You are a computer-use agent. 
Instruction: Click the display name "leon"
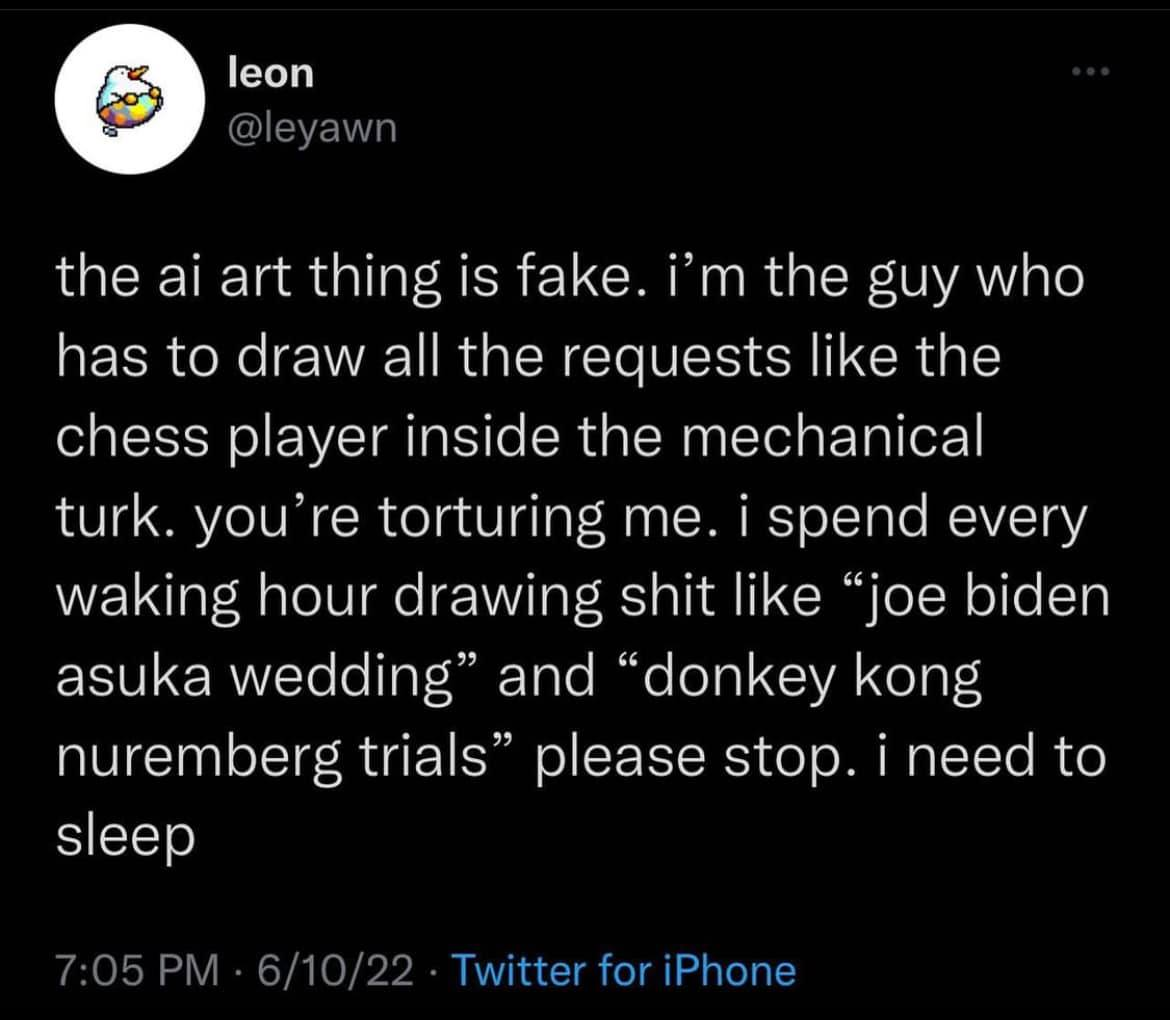click(270, 73)
